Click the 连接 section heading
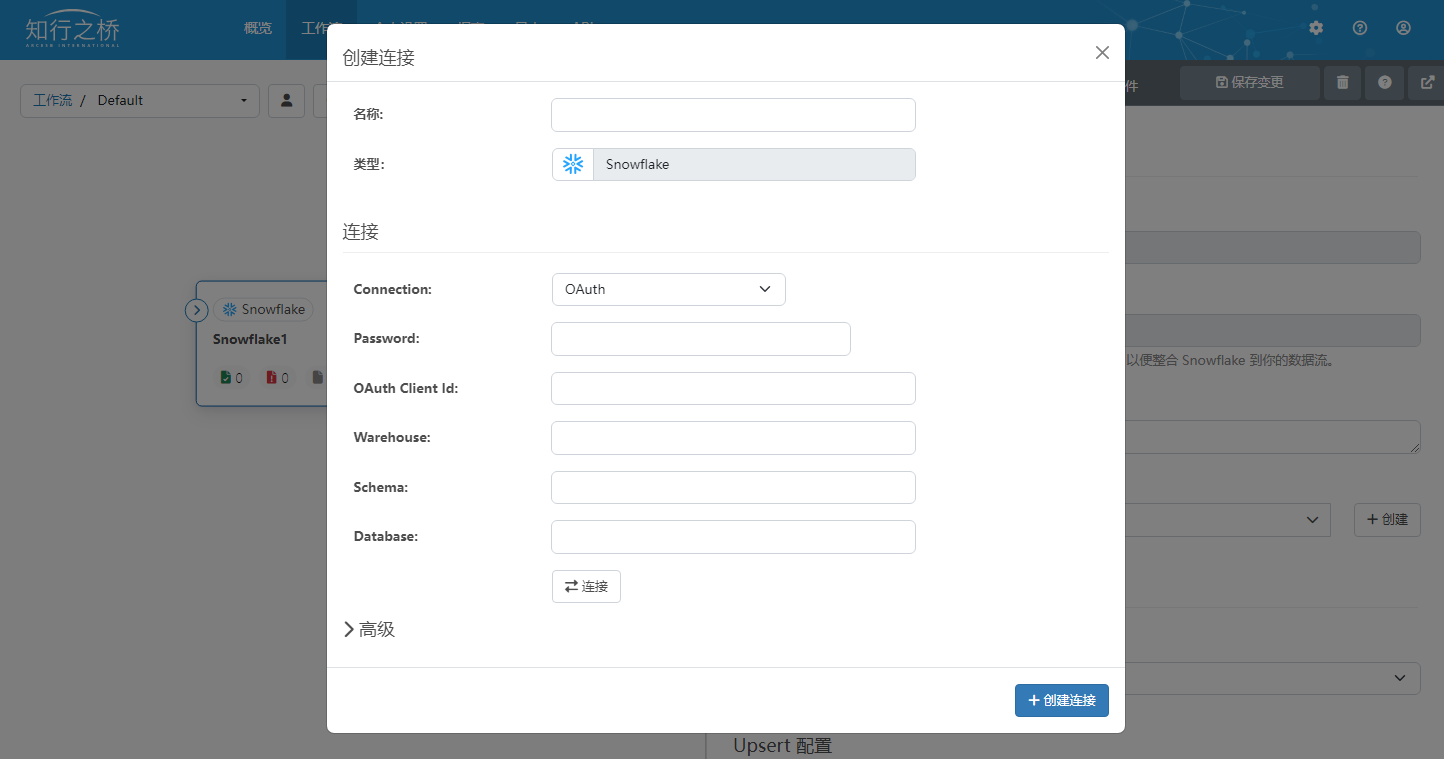 (361, 232)
